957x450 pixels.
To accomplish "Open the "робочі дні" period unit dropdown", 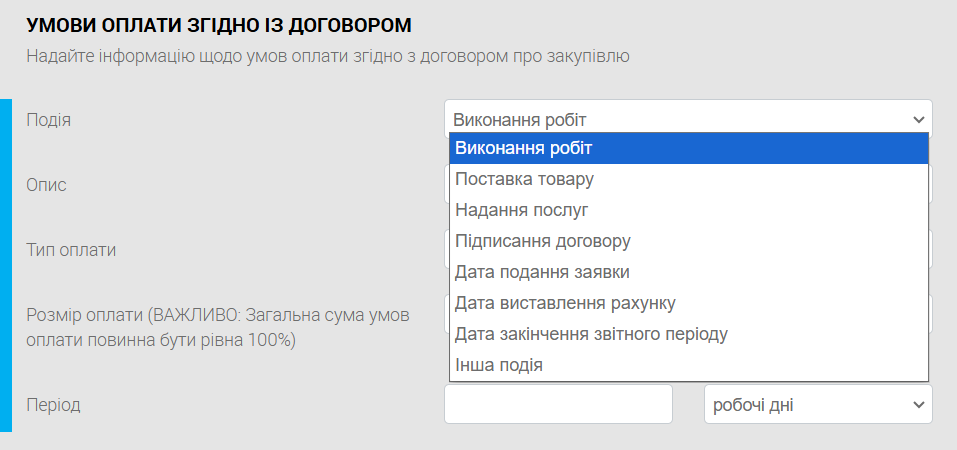I will pos(818,404).
